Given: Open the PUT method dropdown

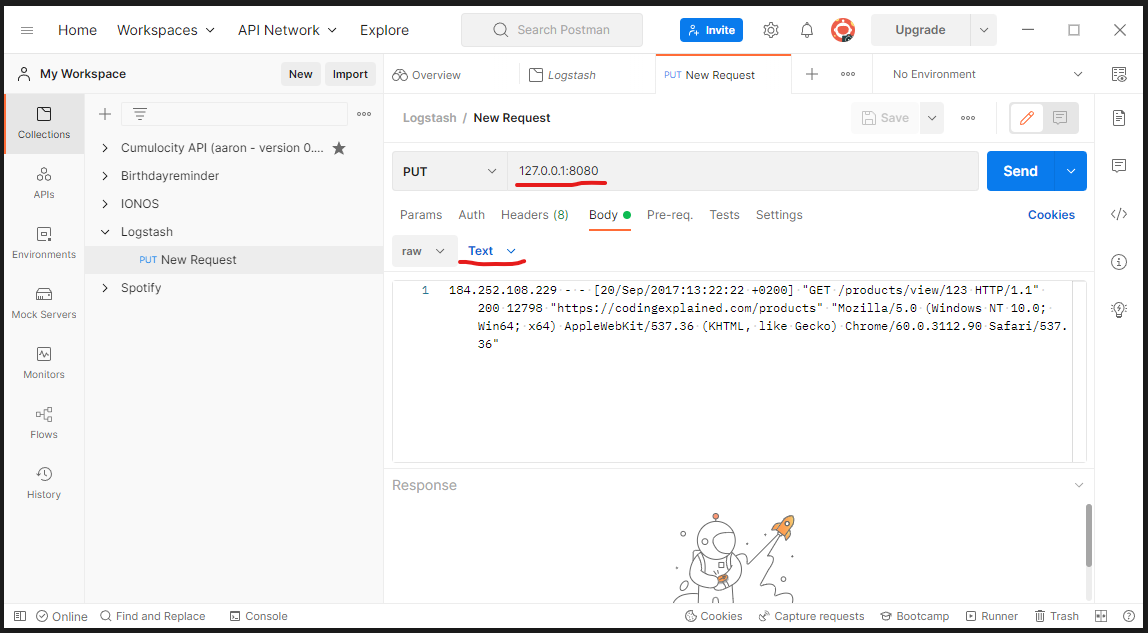Looking at the screenshot, I should (450, 171).
